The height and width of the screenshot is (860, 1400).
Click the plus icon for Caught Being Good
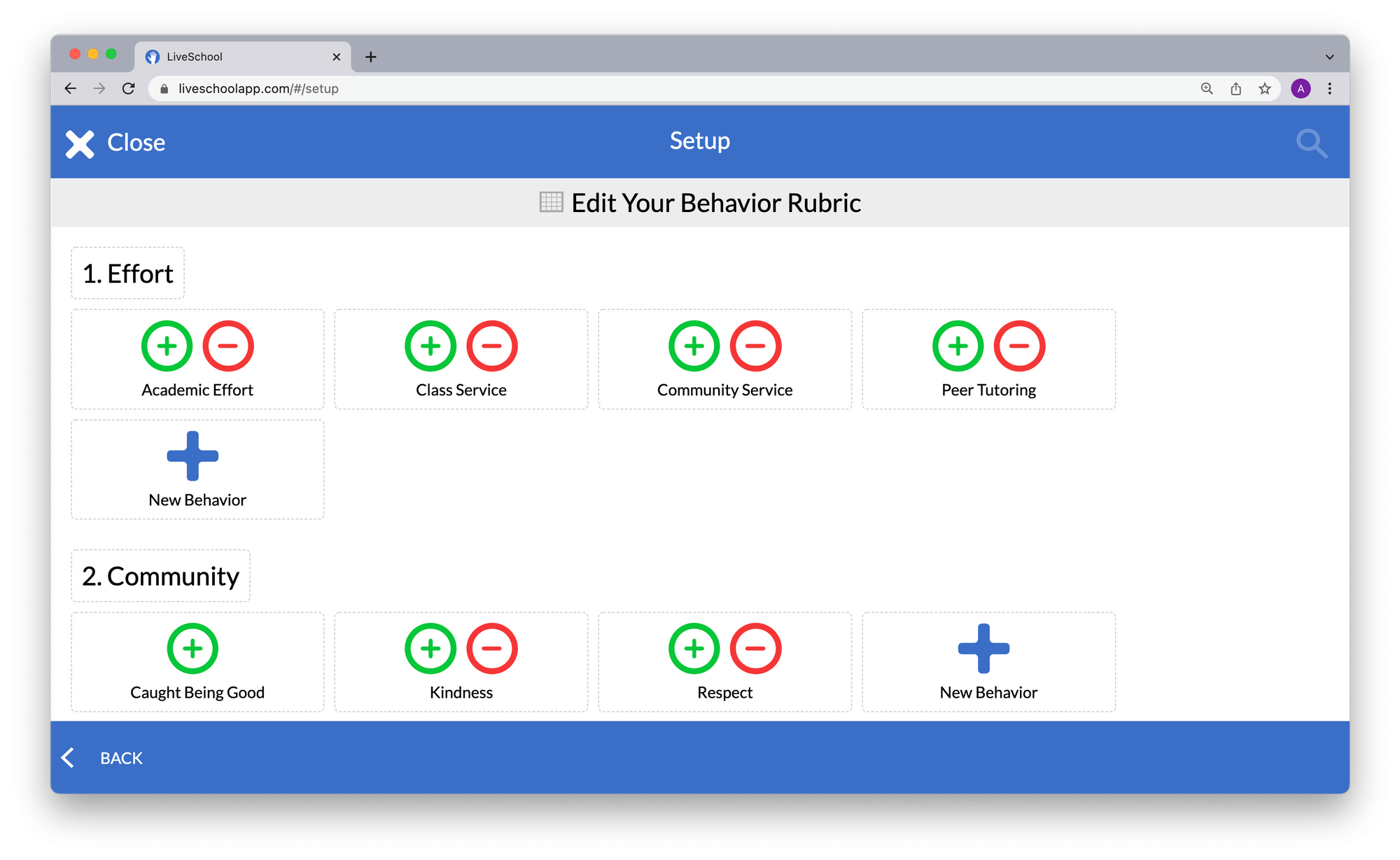pos(192,648)
